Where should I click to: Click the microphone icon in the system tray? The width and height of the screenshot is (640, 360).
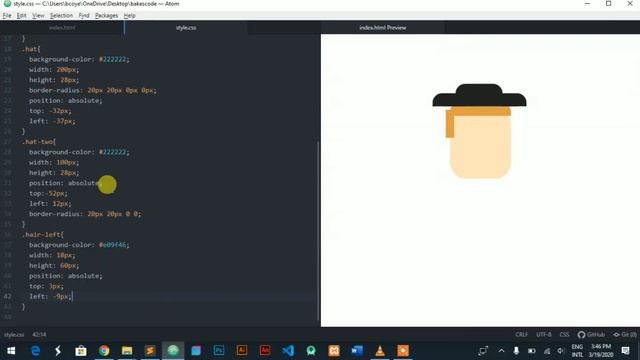516,351
